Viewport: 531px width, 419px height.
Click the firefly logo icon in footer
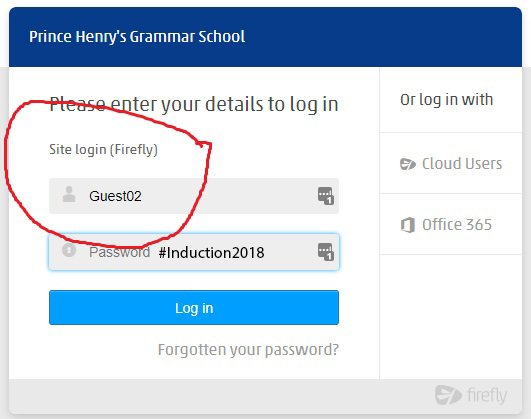point(448,395)
